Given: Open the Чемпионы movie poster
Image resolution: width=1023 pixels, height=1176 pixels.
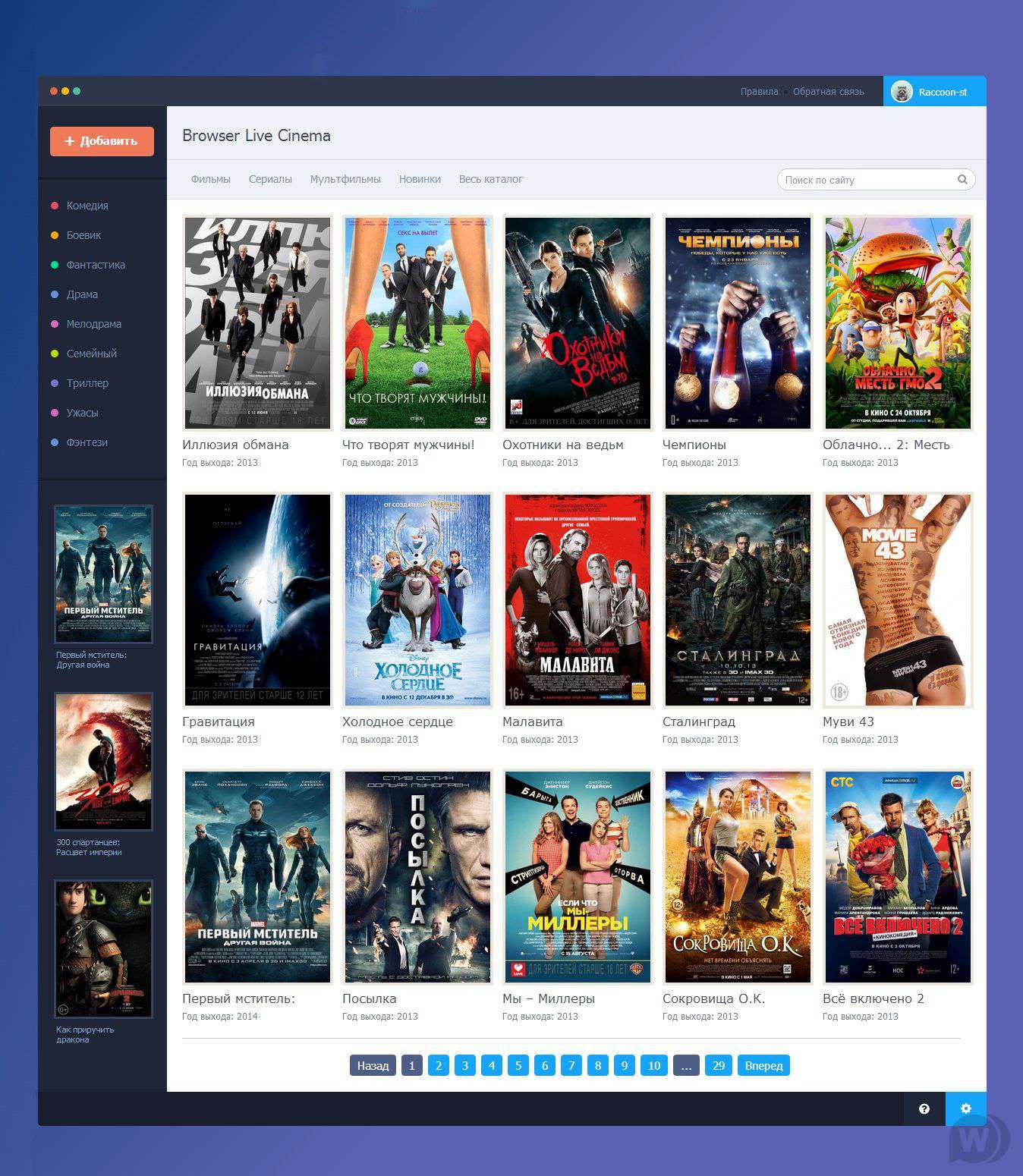Looking at the screenshot, I should pos(738,323).
